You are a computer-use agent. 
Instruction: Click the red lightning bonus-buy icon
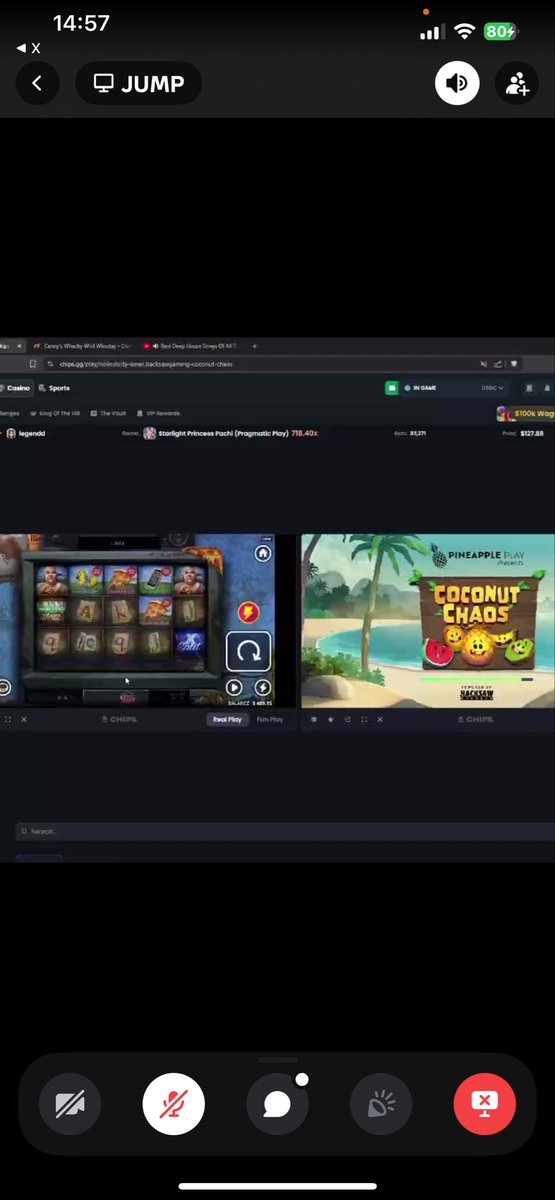(x=247, y=611)
